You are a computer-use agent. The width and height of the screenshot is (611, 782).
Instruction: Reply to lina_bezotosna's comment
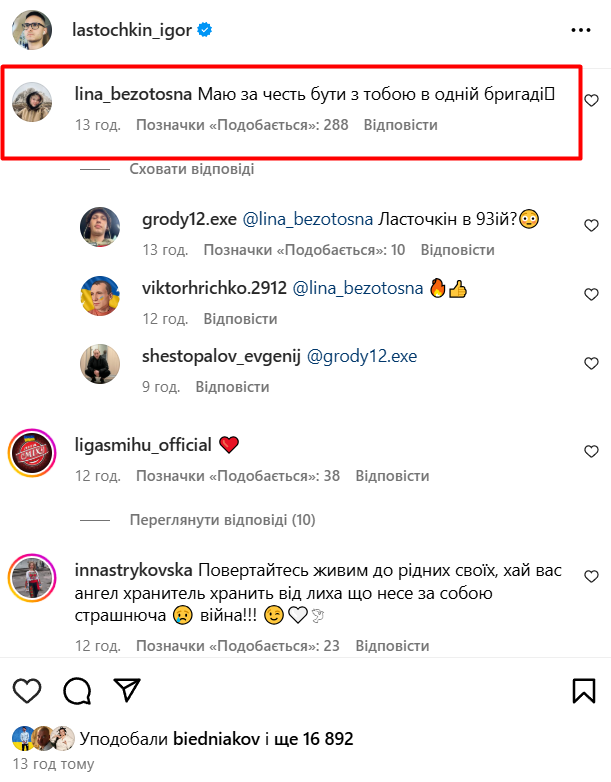400,125
